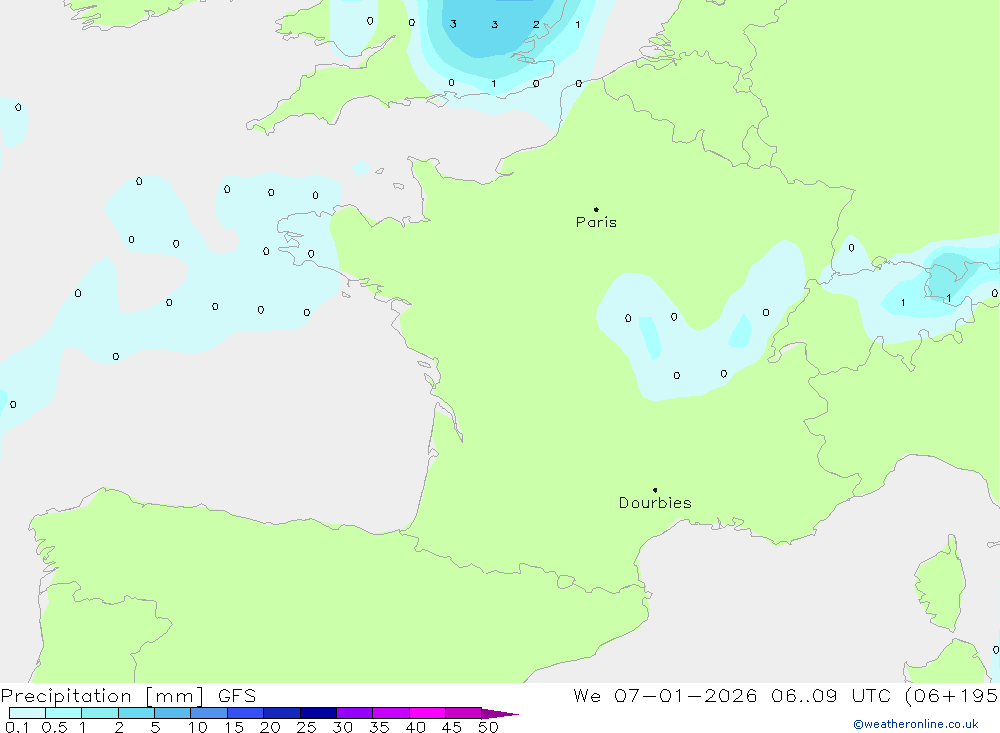Click the 'Precipitation [mm]' legend title
This screenshot has width=1000, height=733.
(103, 696)
